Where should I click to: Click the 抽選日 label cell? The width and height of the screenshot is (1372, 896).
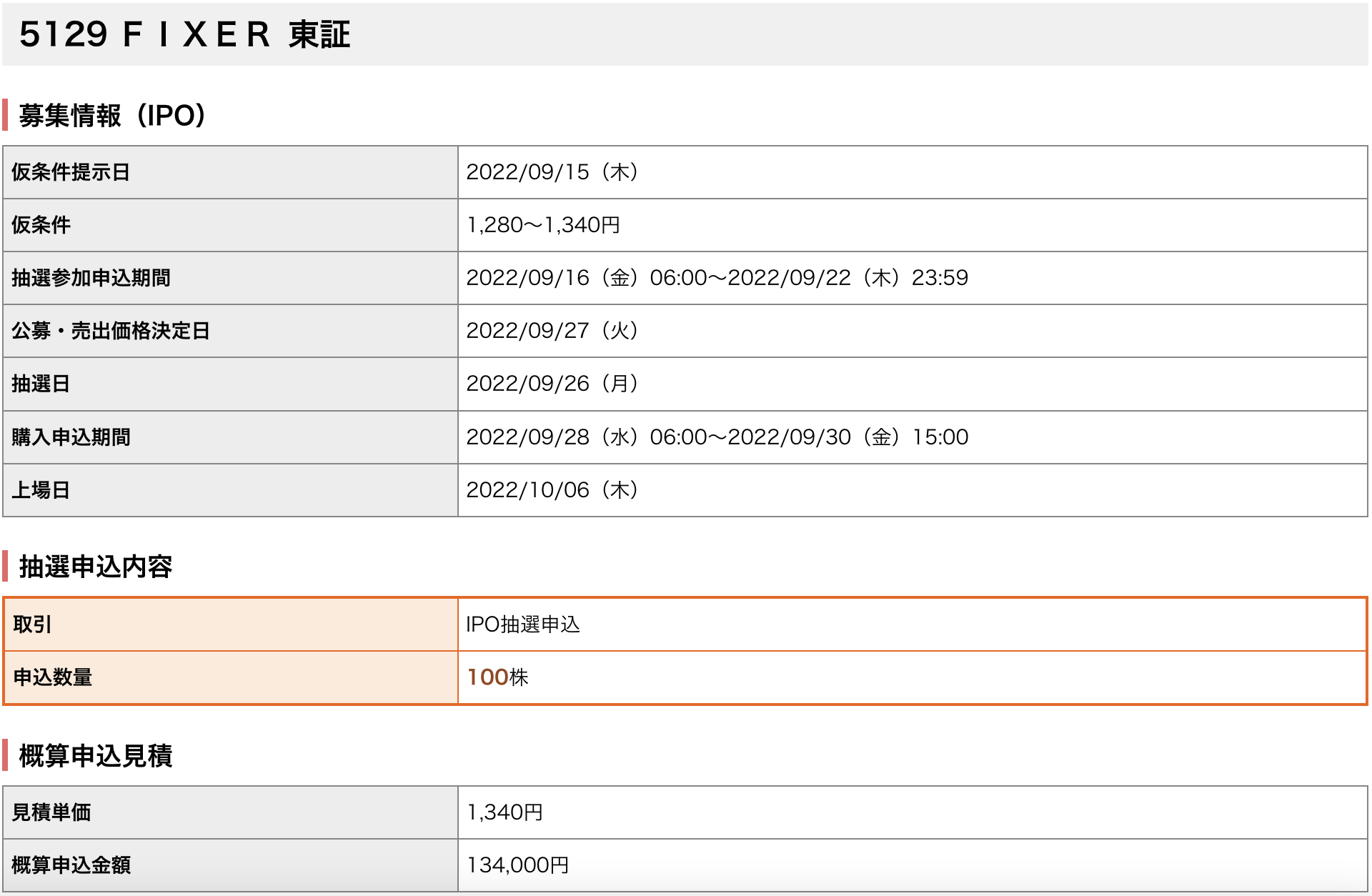tap(230, 384)
